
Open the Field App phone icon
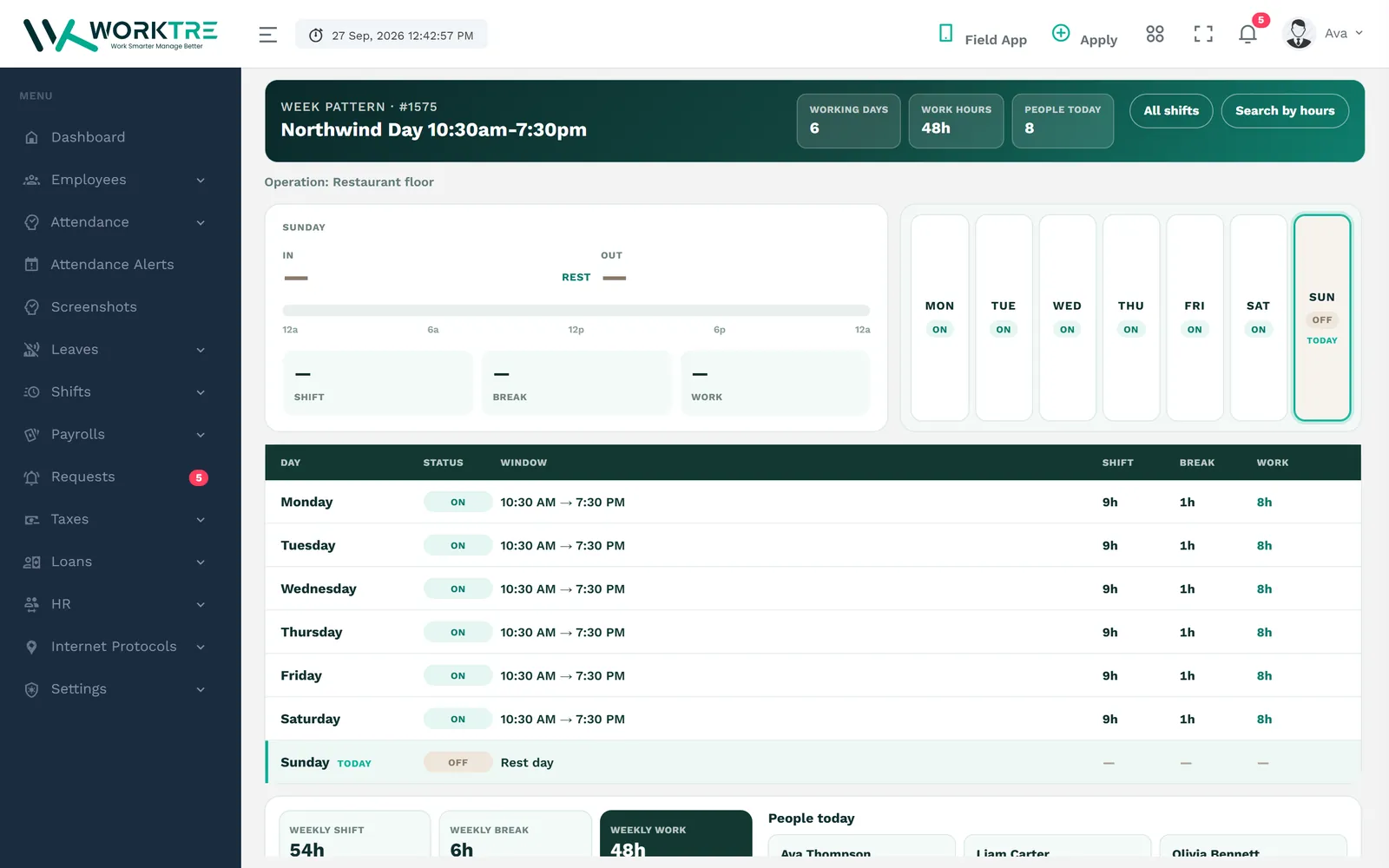(x=945, y=33)
